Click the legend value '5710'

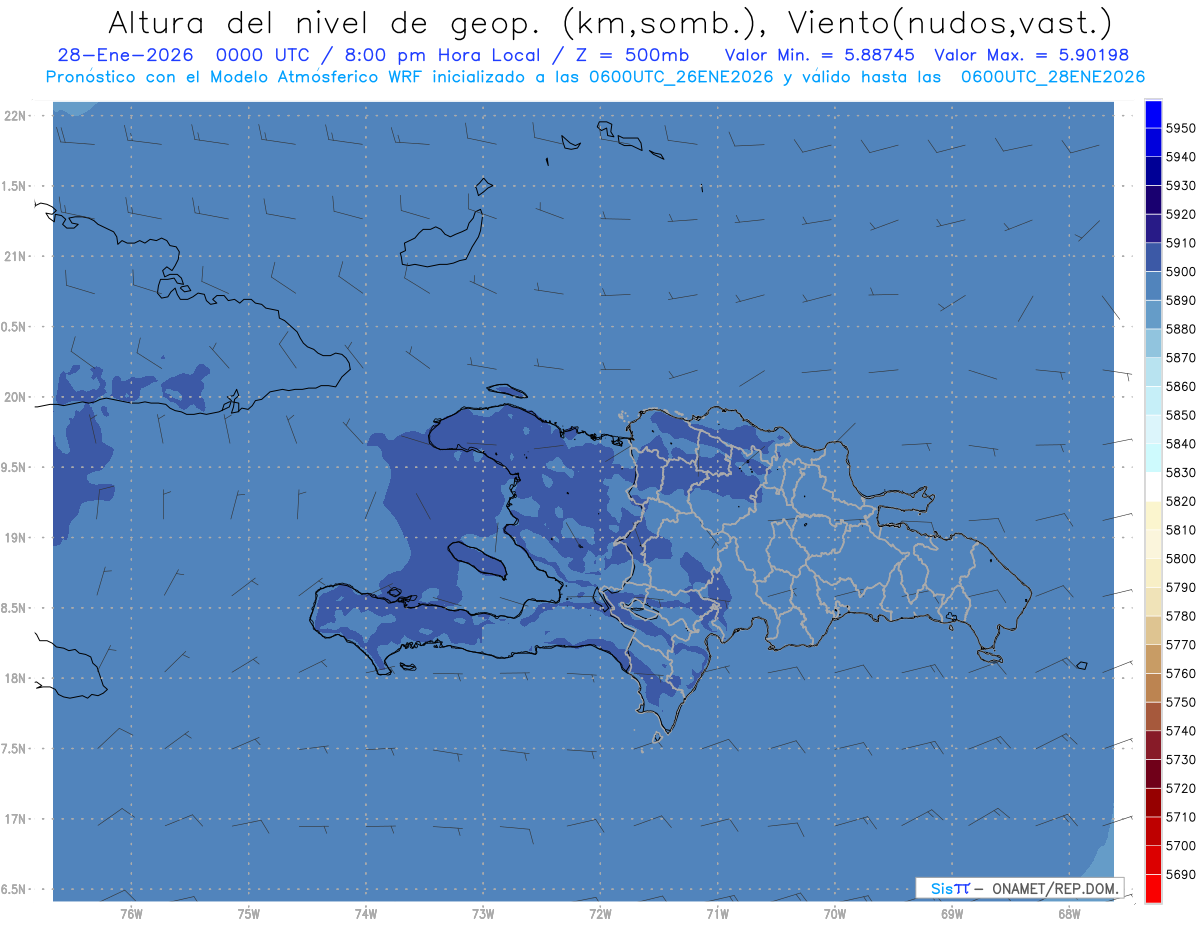click(x=1180, y=817)
